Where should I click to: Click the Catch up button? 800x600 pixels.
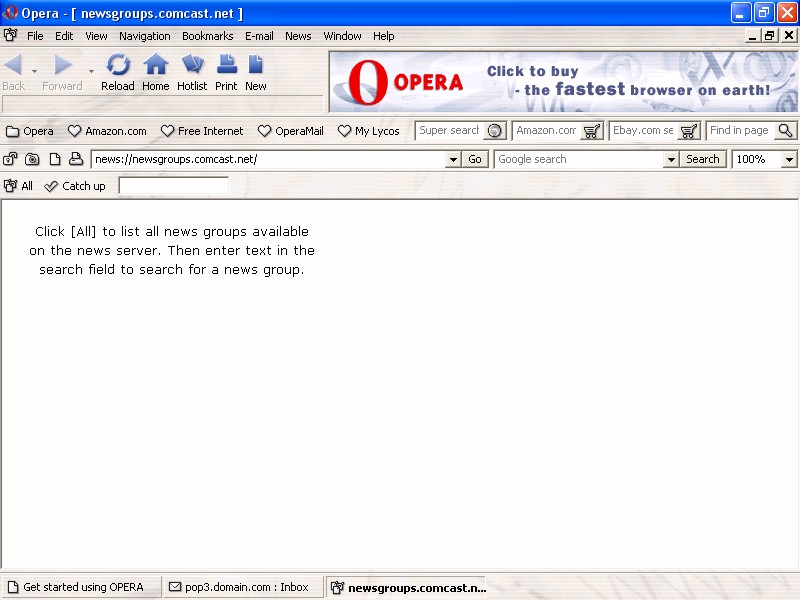(75, 186)
